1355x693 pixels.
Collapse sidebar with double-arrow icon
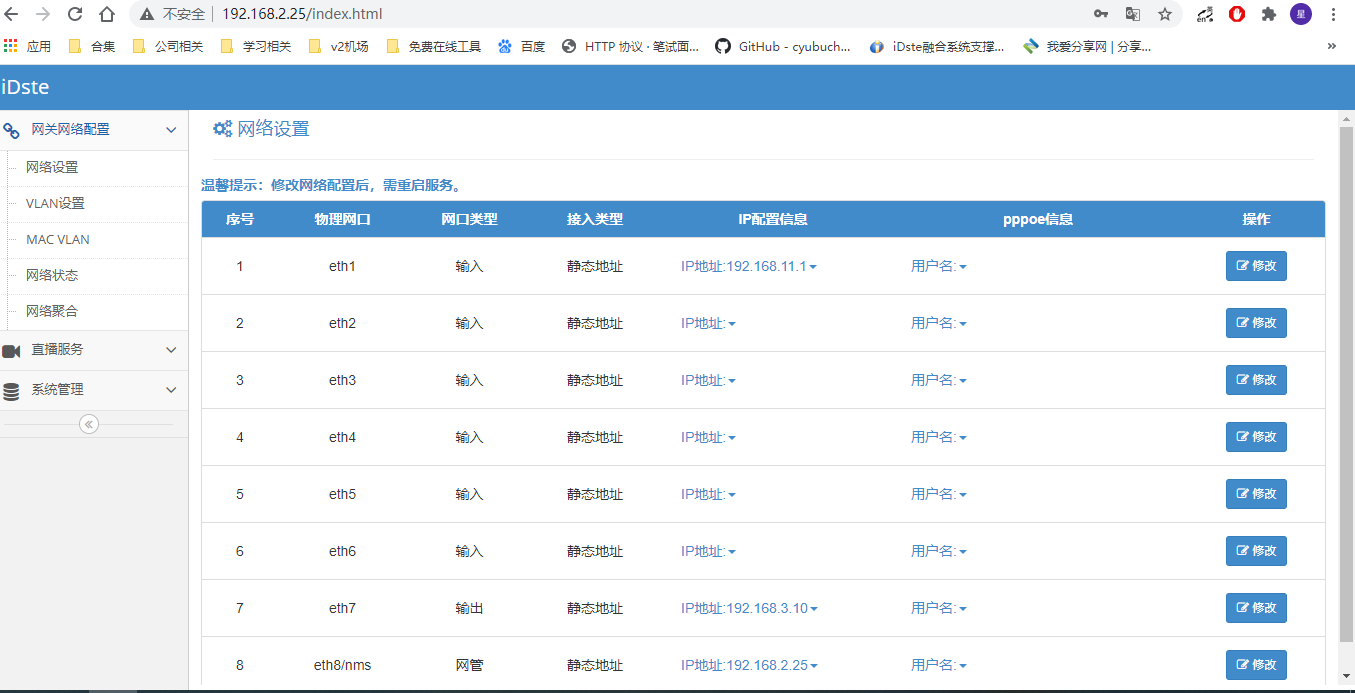click(x=89, y=424)
